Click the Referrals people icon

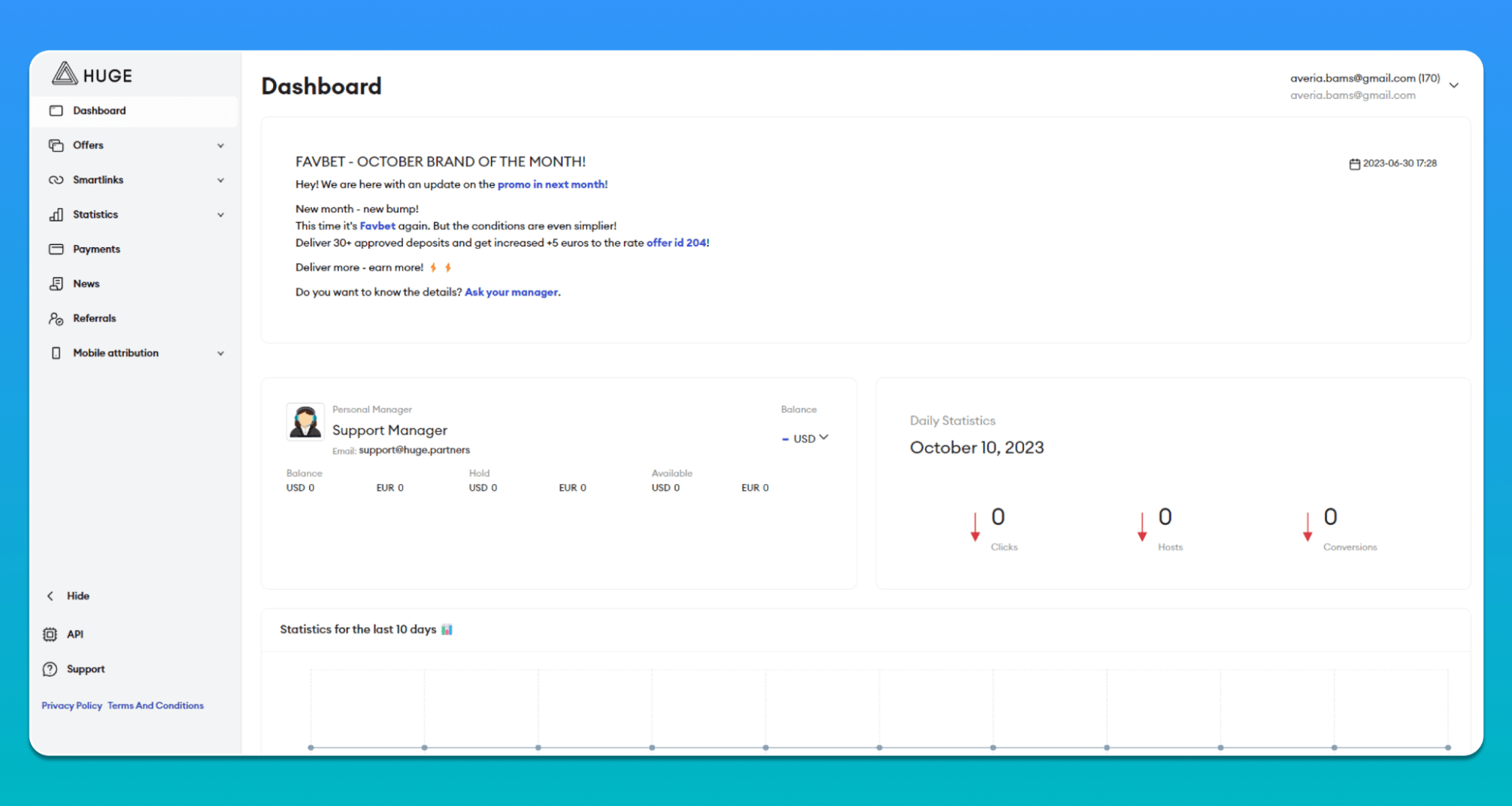tap(56, 319)
